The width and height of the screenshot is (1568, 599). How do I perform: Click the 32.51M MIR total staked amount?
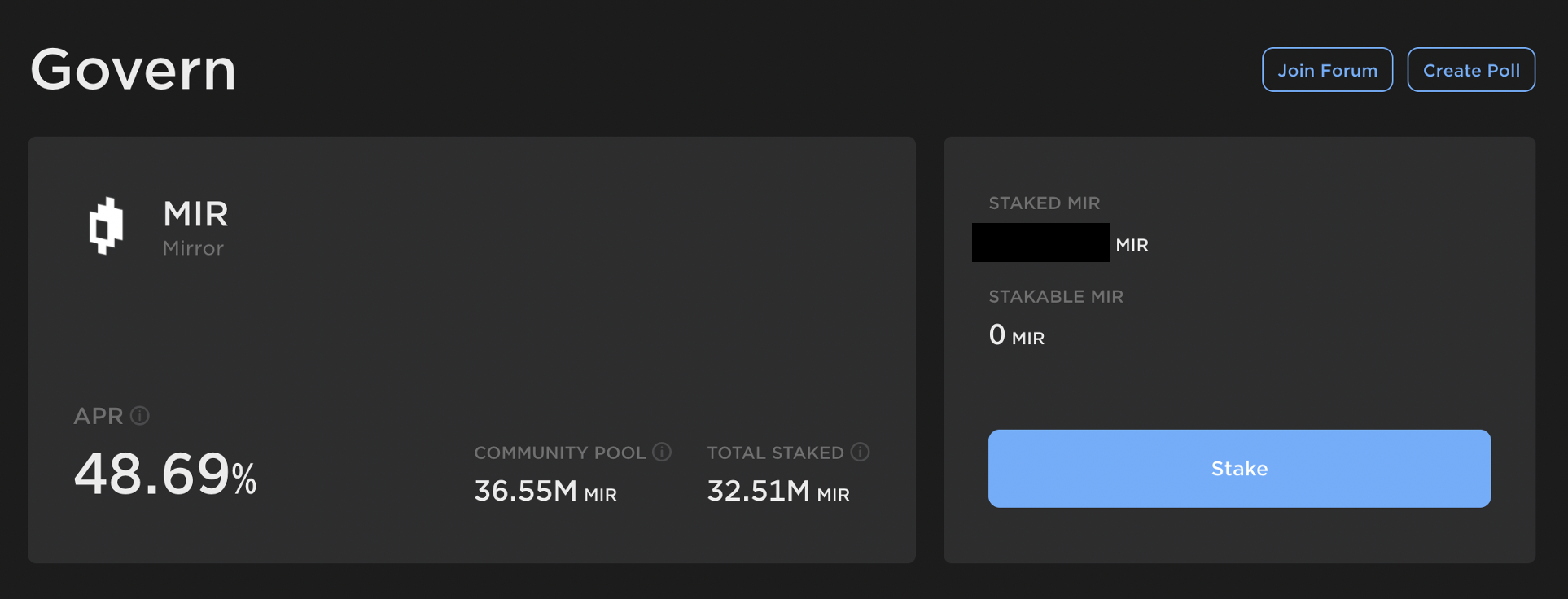pos(777,492)
